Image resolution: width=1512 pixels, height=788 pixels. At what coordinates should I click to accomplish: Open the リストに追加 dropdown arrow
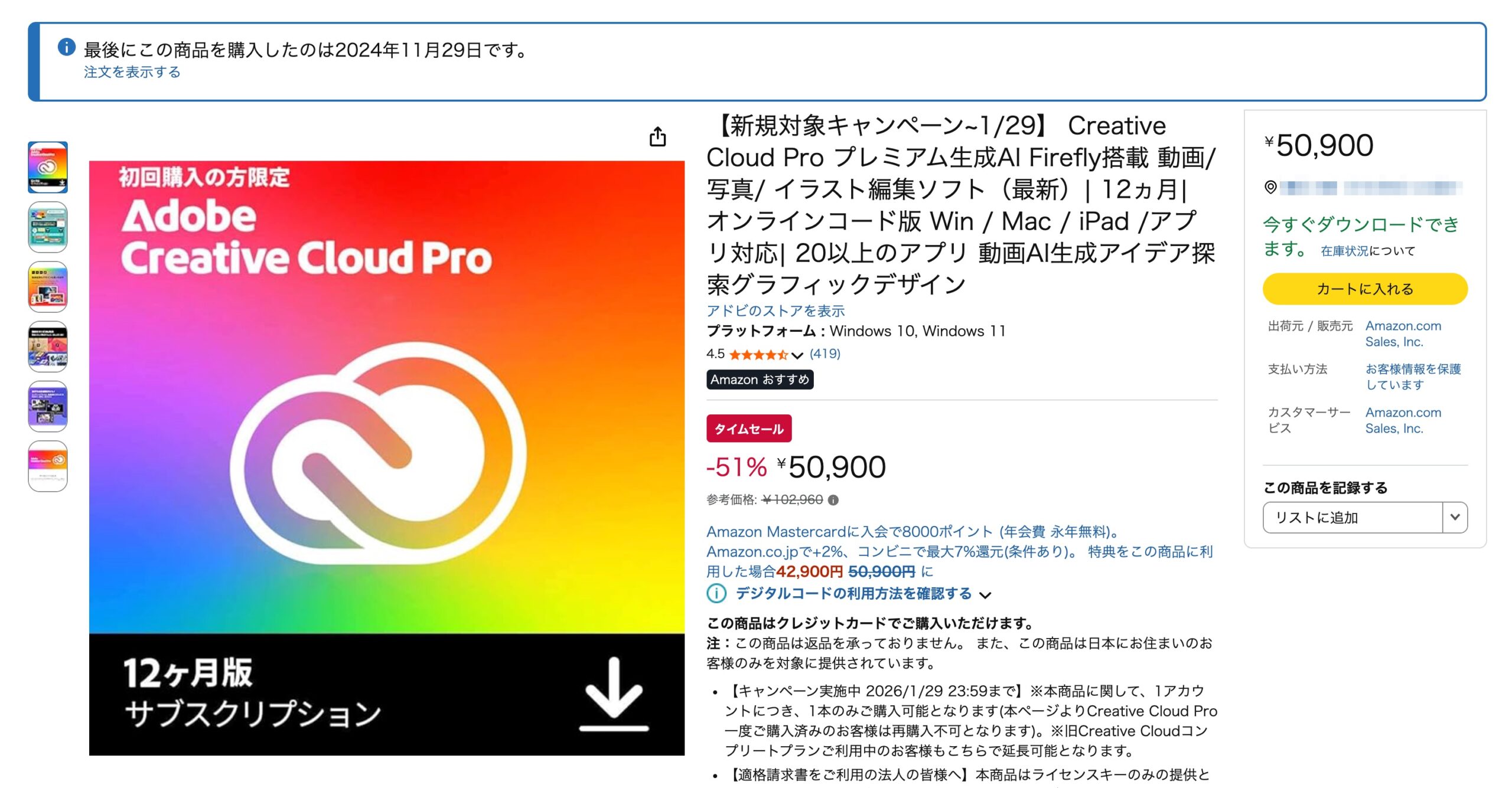click(x=1455, y=517)
